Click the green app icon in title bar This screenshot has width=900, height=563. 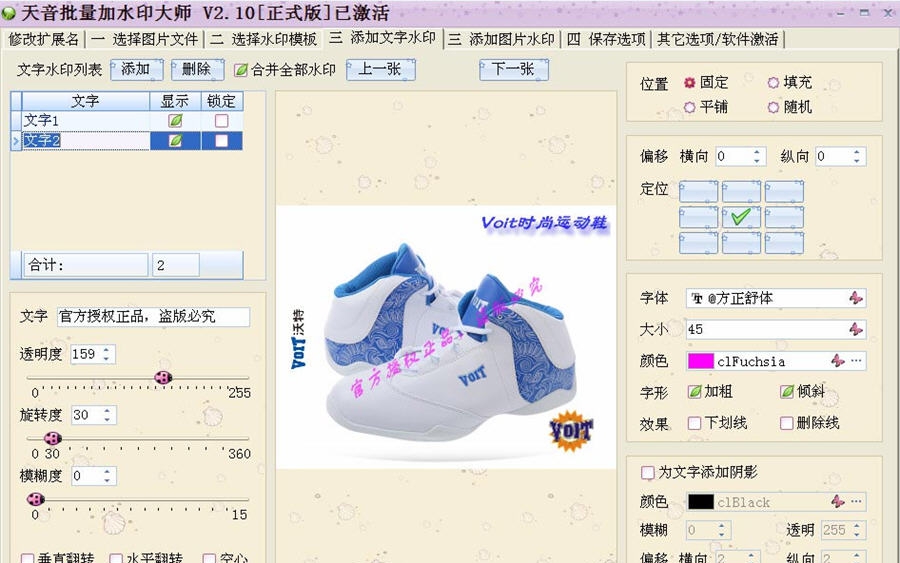(x=9, y=13)
